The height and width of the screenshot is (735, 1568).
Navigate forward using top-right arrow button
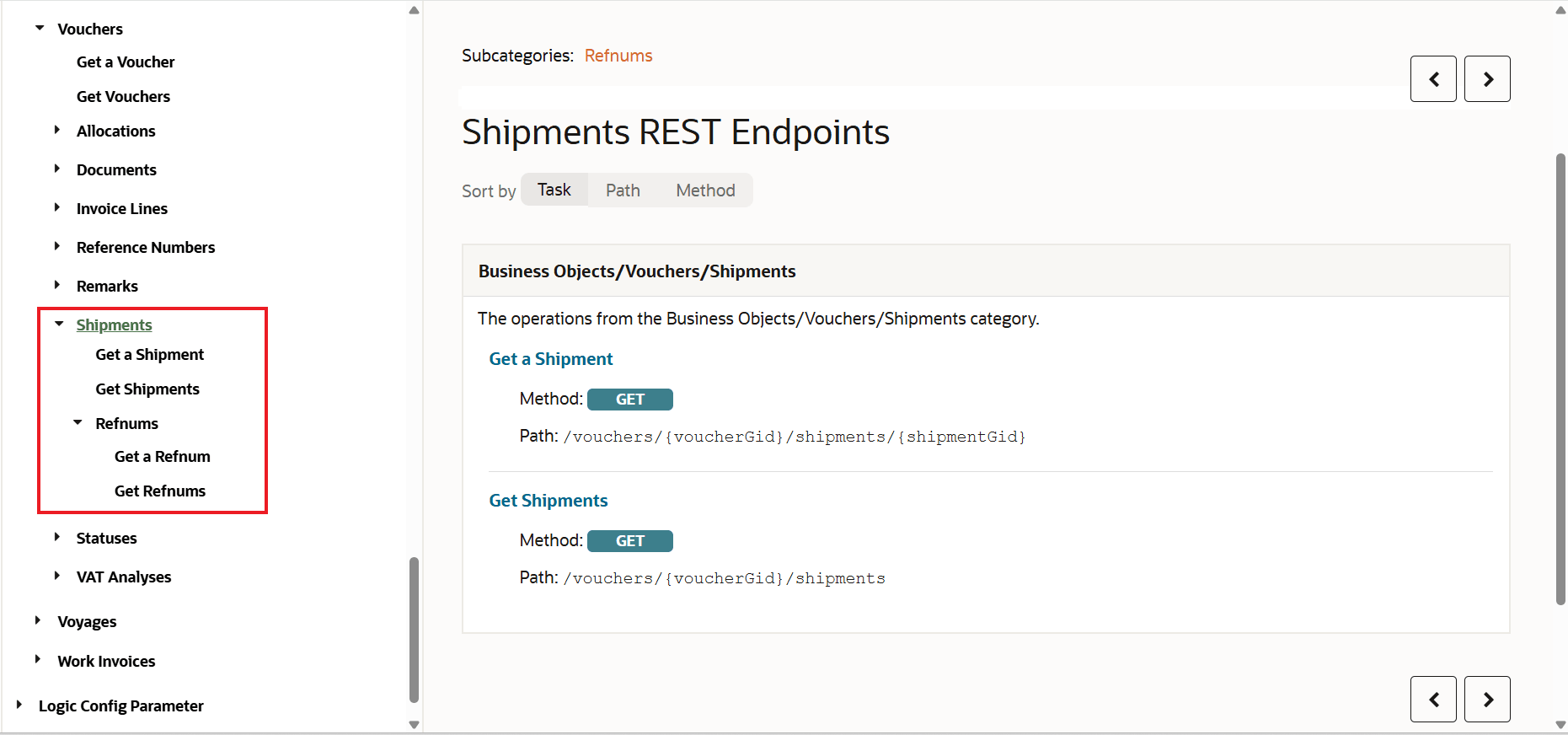point(1487,78)
